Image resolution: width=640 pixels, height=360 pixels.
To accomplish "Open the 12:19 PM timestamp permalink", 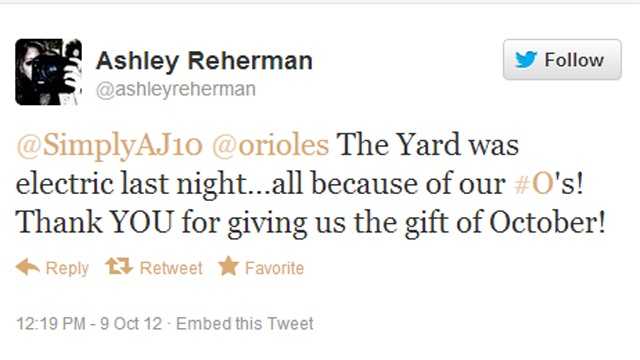I will (x=51, y=324).
